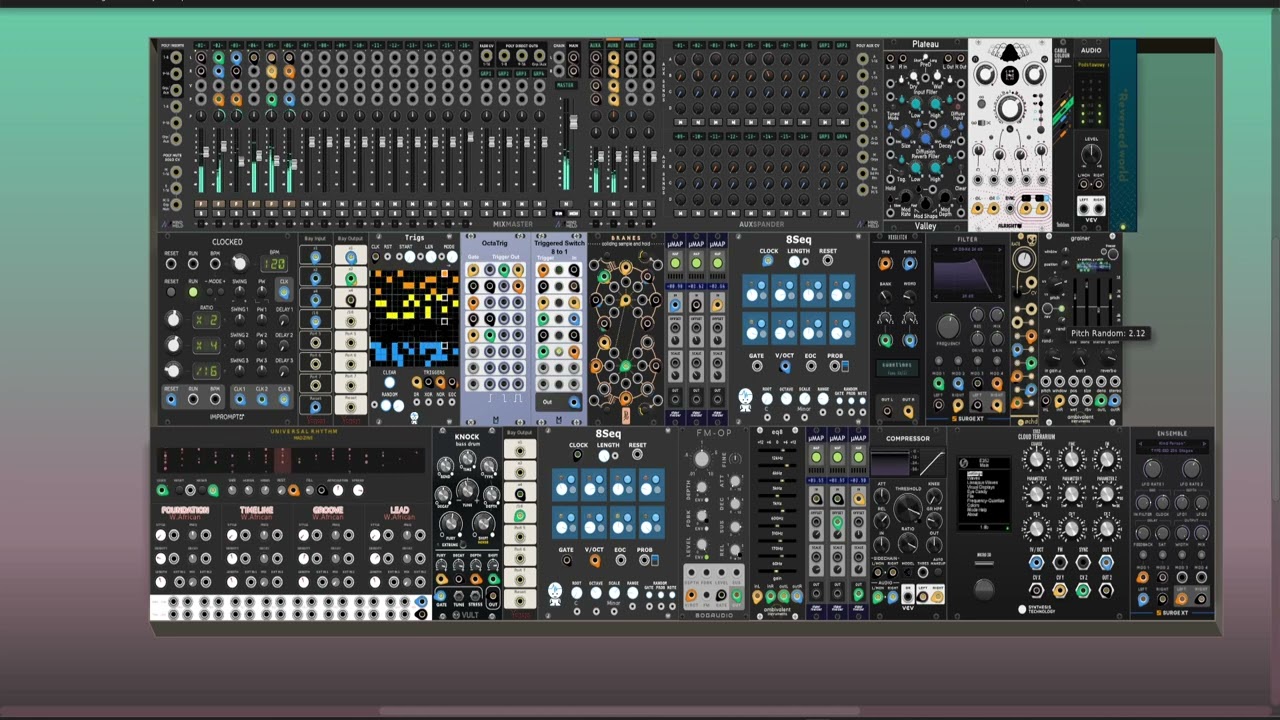The height and width of the screenshot is (720, 1280).
Task: Click the MODE knob on Trigs
Action: [452, 257]
